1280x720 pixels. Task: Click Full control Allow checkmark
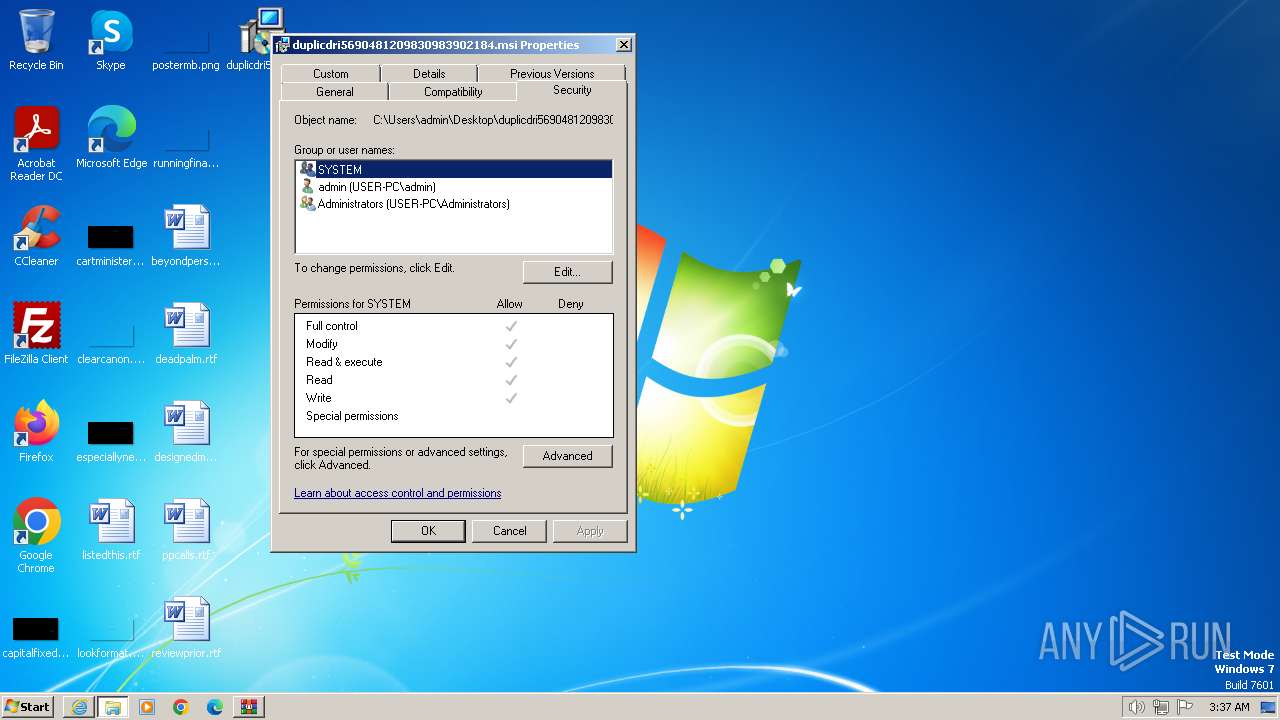pos(511,326)
